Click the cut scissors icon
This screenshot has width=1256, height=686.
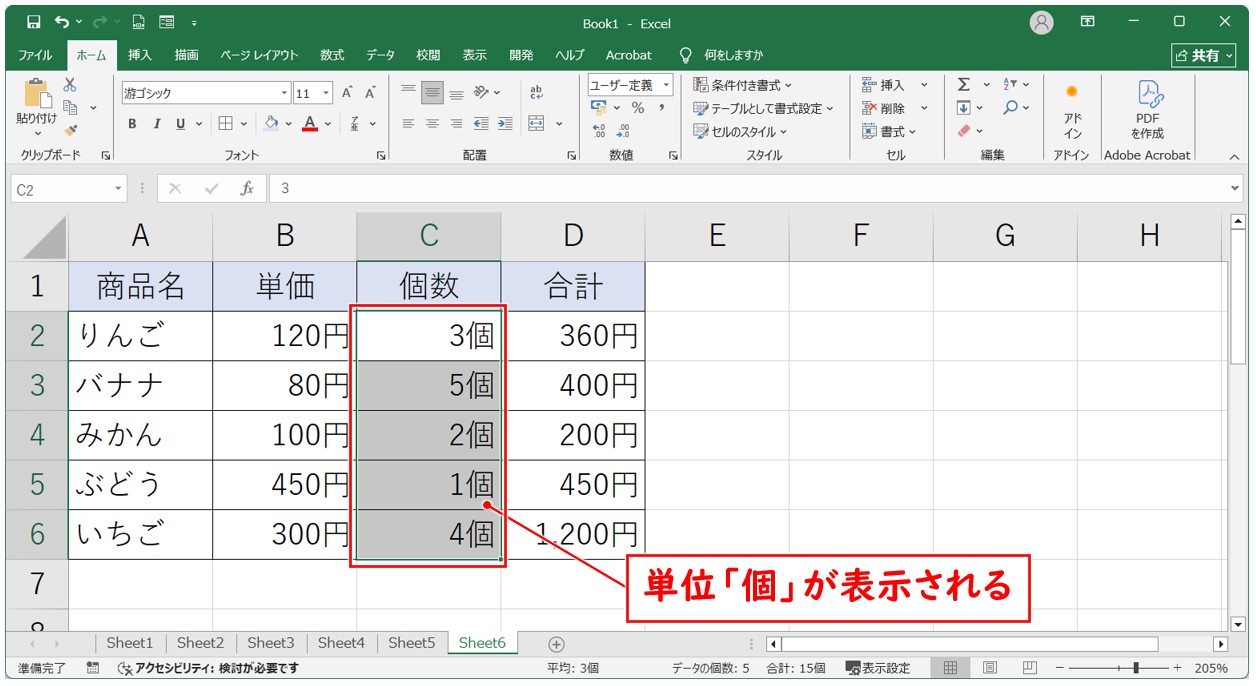click(x=70, y=85)
